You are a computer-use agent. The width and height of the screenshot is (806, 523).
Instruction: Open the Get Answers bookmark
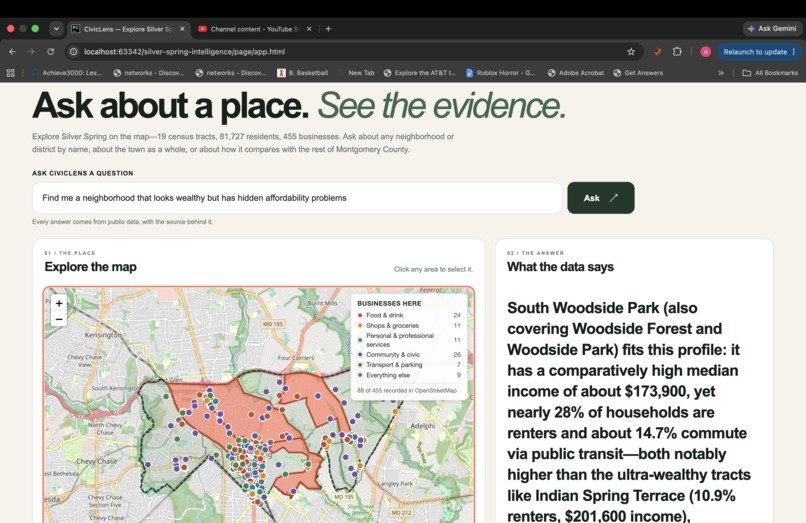[x=638, y=73]
